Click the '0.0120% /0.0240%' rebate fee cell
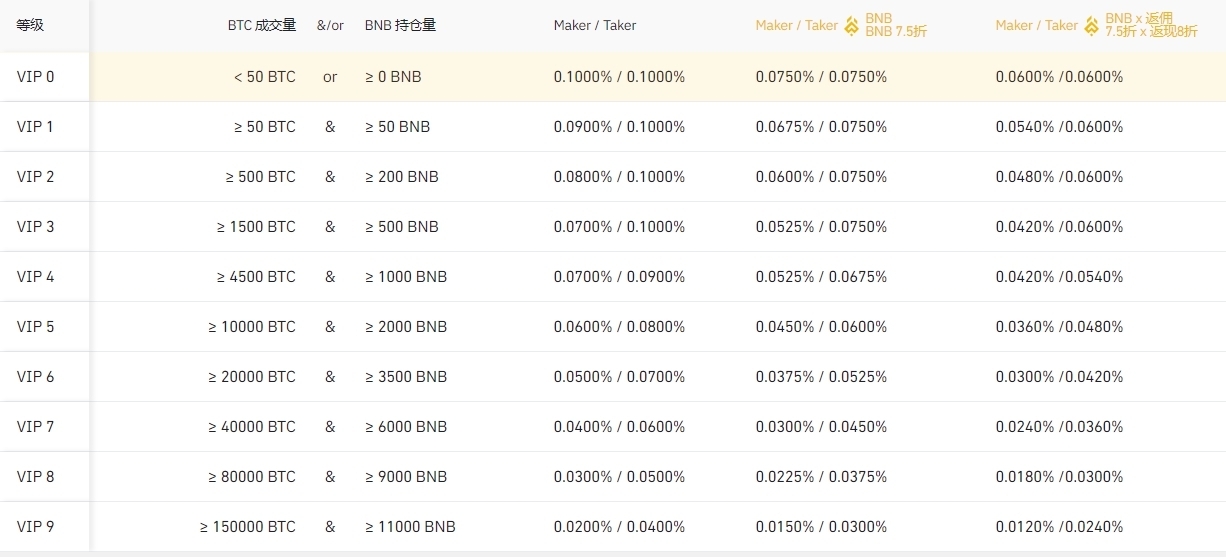This screenshot has height=557, width=1226. [1059, 527]
